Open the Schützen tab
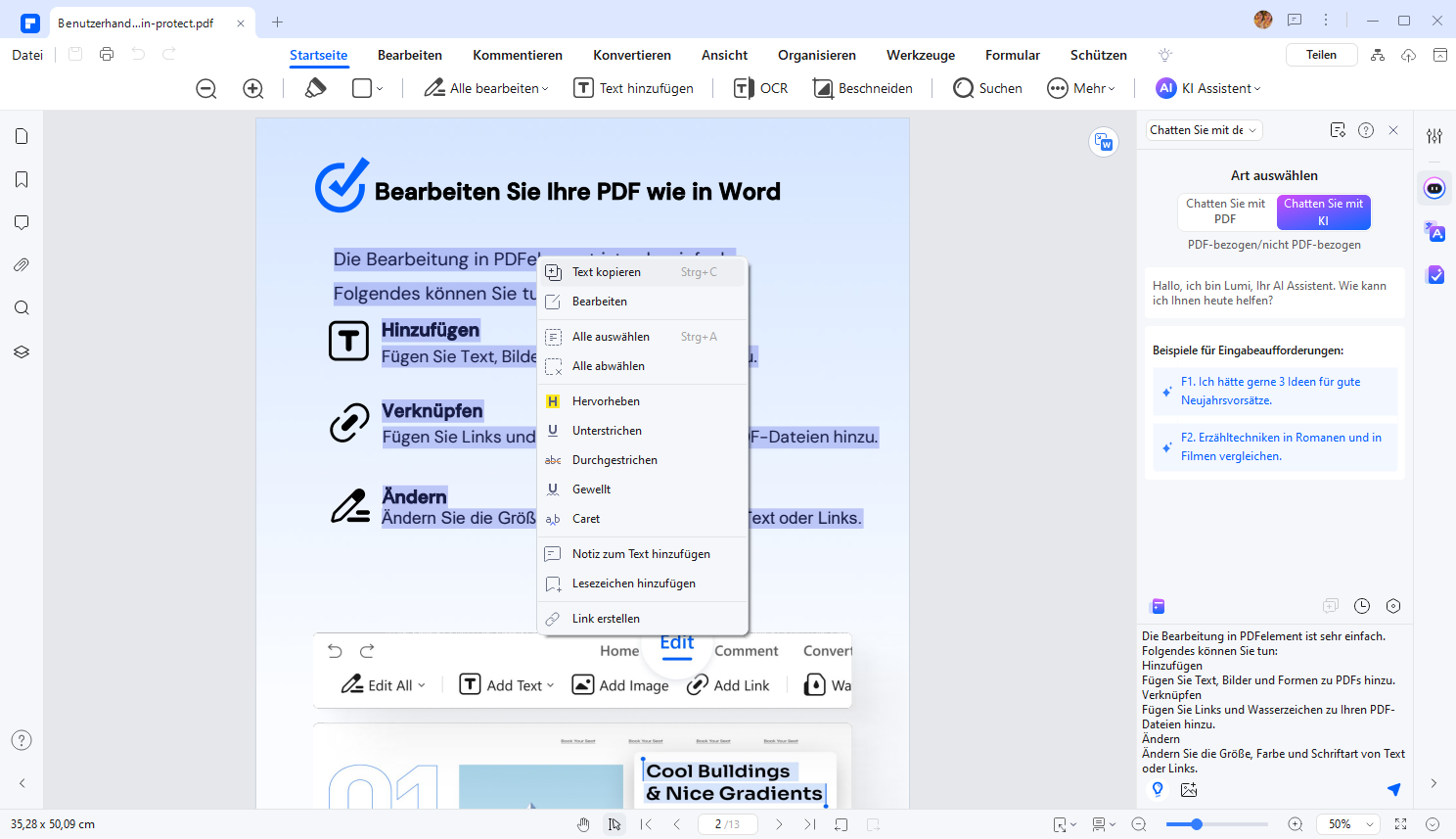 pyautogui.click(x=1099, y=55)
